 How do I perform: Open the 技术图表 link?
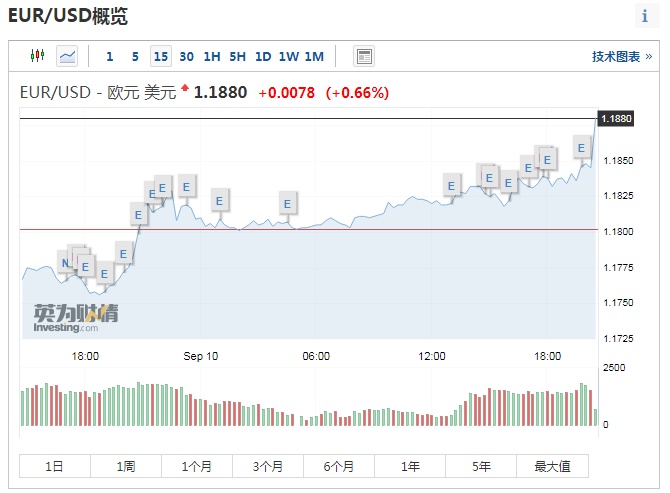620,57
